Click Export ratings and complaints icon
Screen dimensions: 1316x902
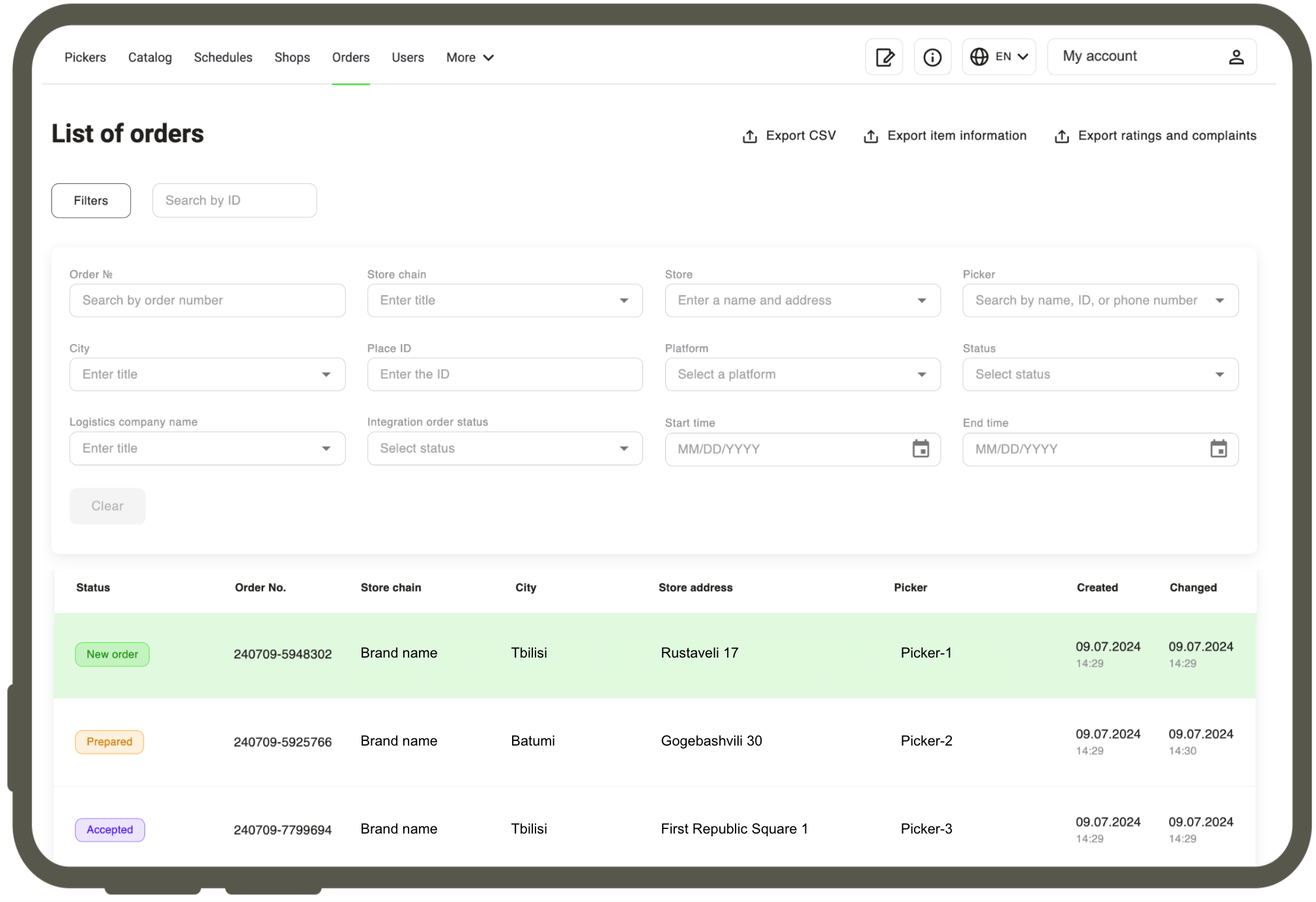(x=1061, y=136)
